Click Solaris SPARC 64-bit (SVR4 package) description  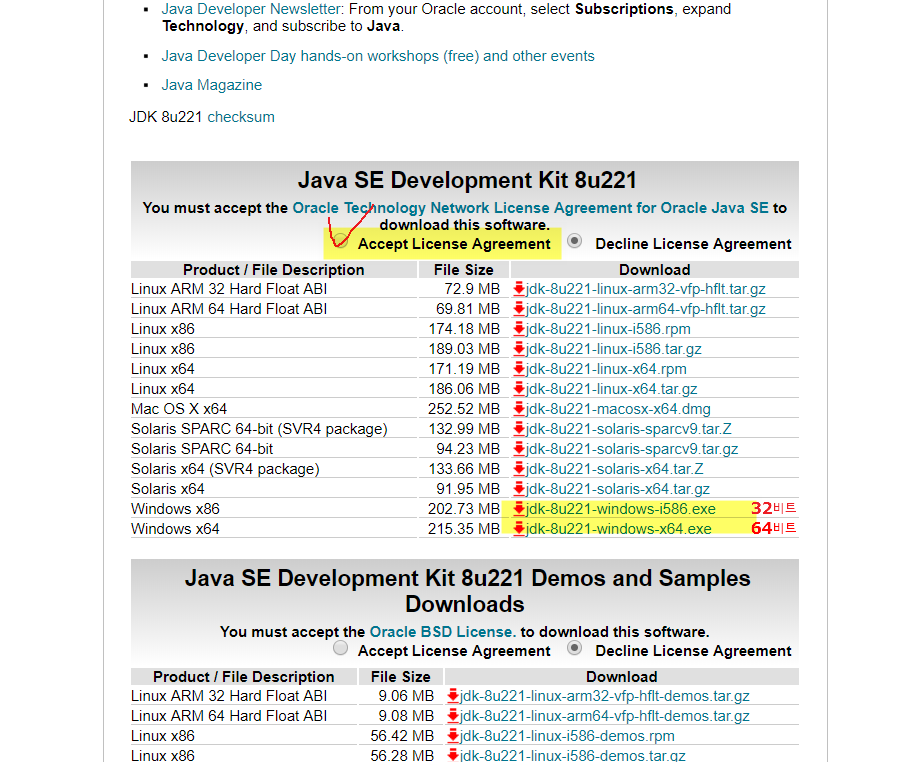pos(259,429)
